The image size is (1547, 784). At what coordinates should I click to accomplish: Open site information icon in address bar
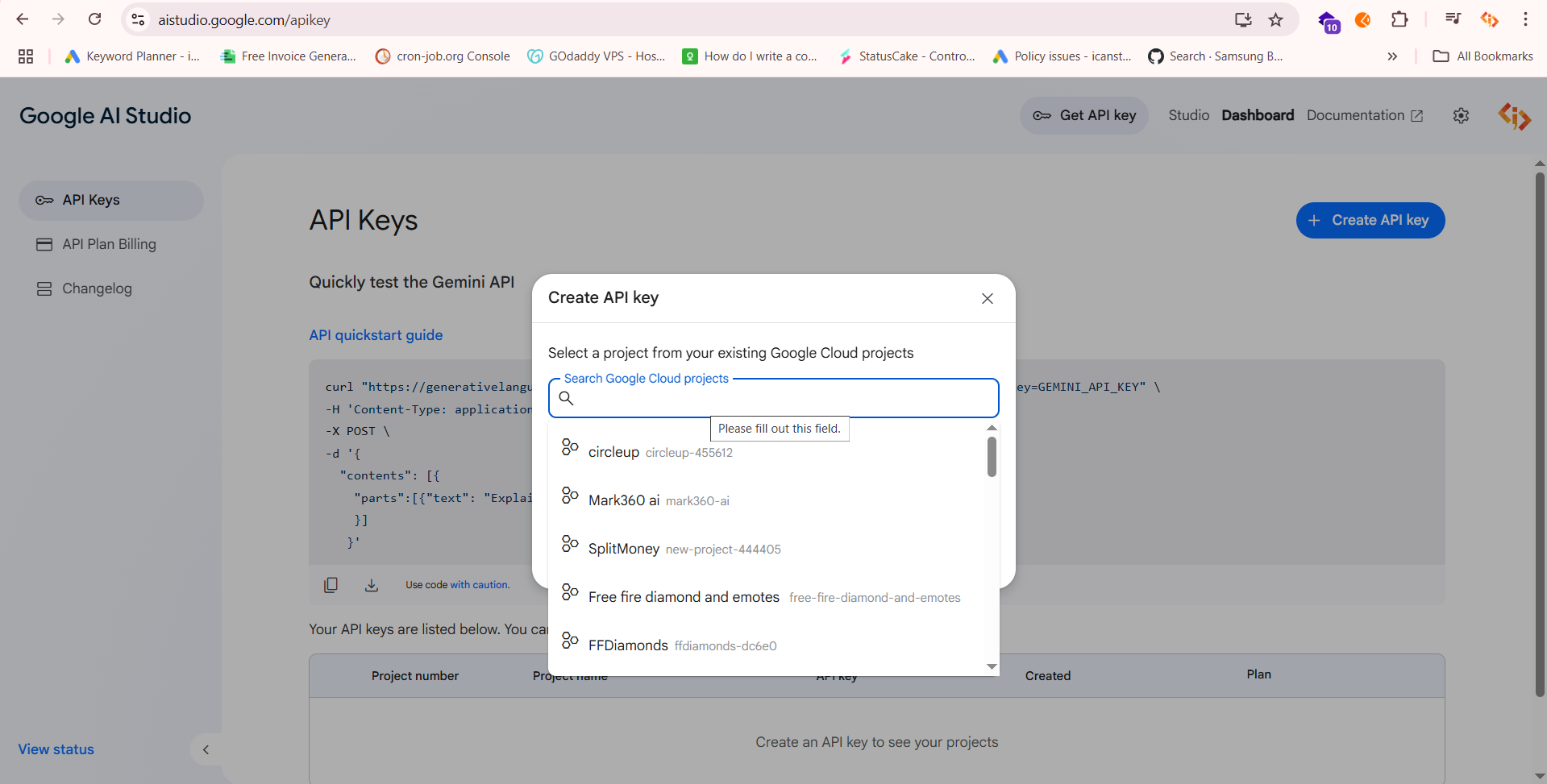coord(139,19)
